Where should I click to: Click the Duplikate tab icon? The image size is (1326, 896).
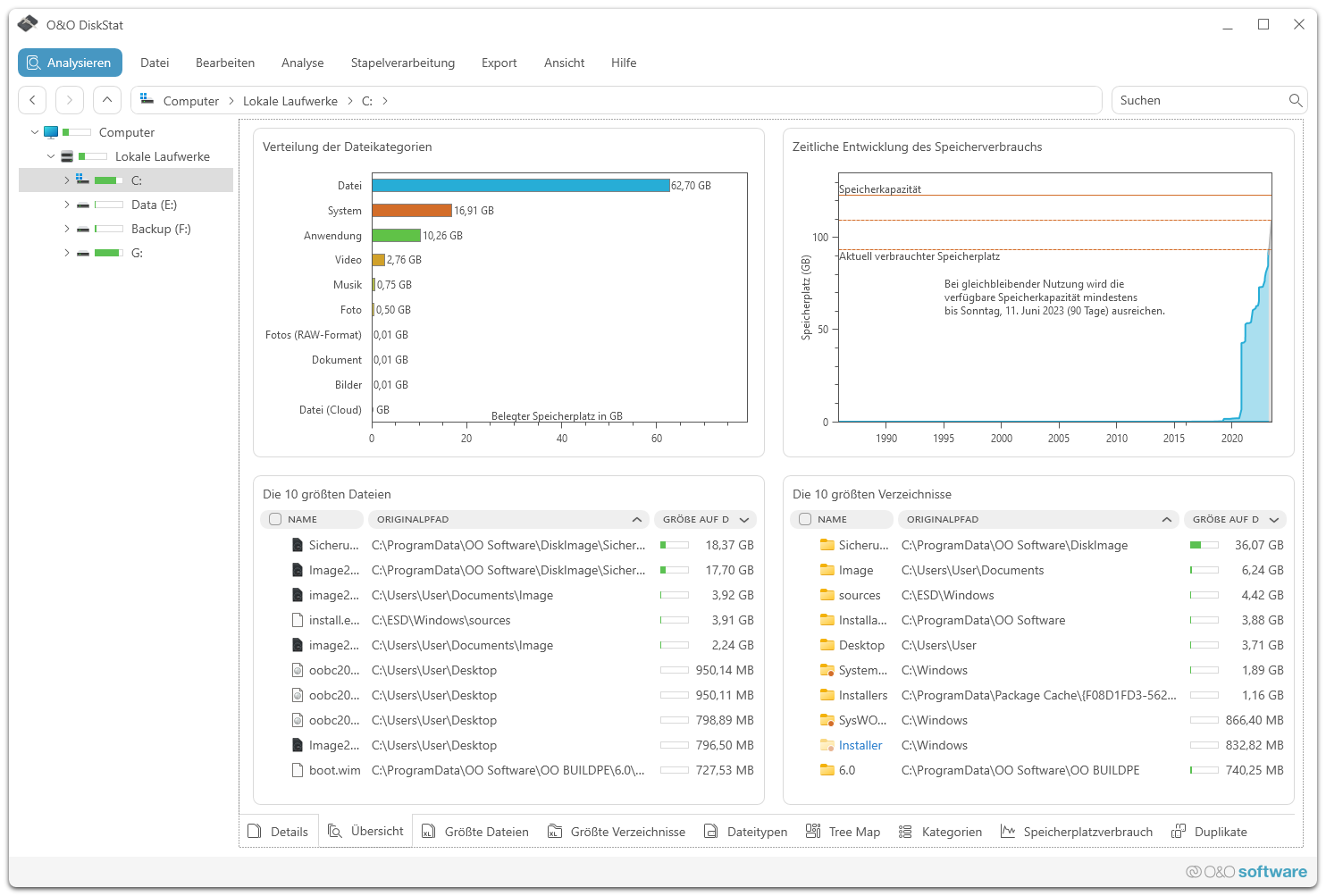click(x=1179, y=831)
